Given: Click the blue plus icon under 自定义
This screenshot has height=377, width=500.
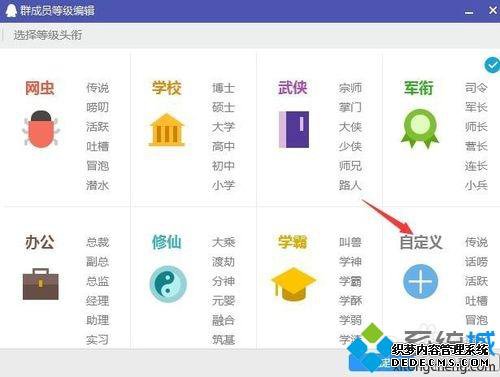Looking at the screenshot, I should pyautogui.click(x=420, y=281).
